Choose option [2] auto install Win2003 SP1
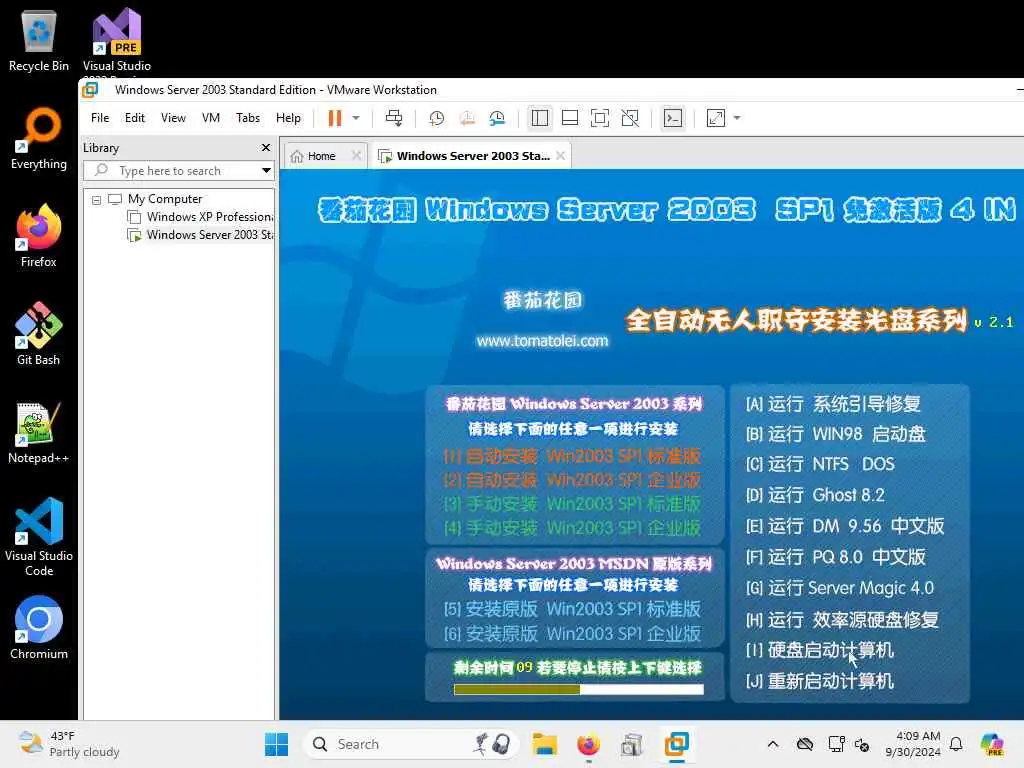 pyautogui.click(x=572, y=480)
